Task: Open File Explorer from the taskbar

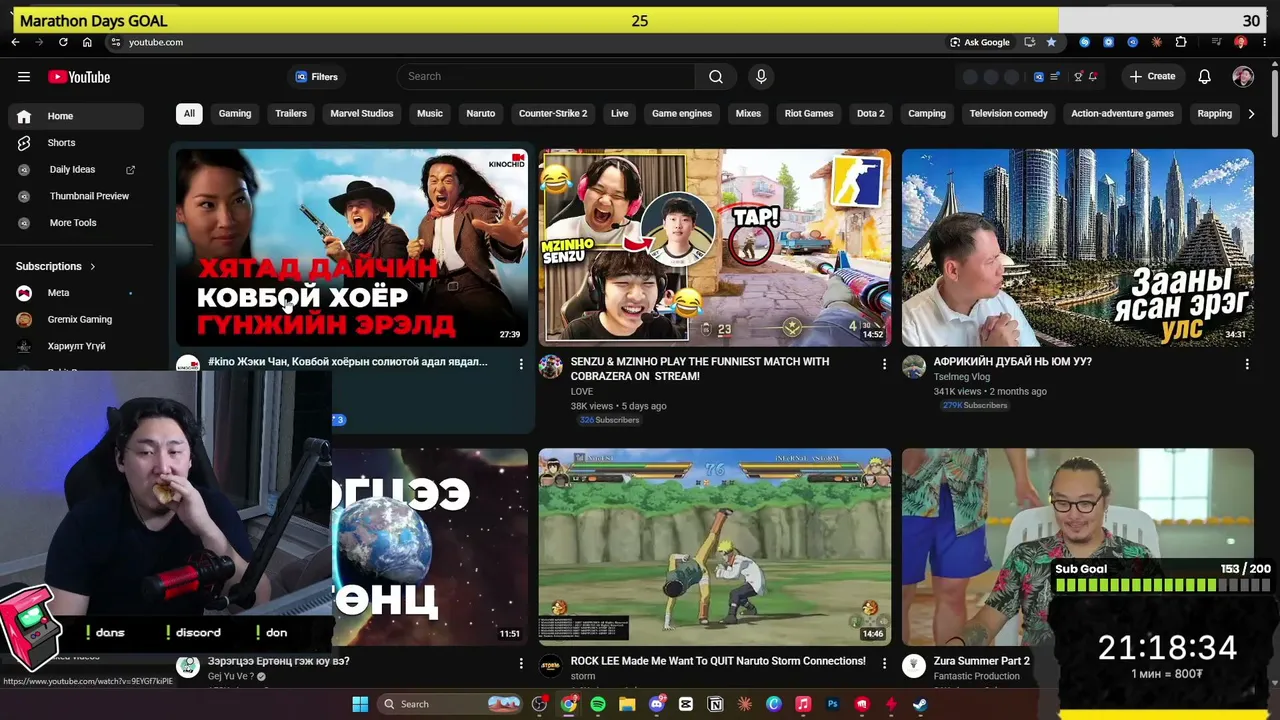Action: click(627, 704)
